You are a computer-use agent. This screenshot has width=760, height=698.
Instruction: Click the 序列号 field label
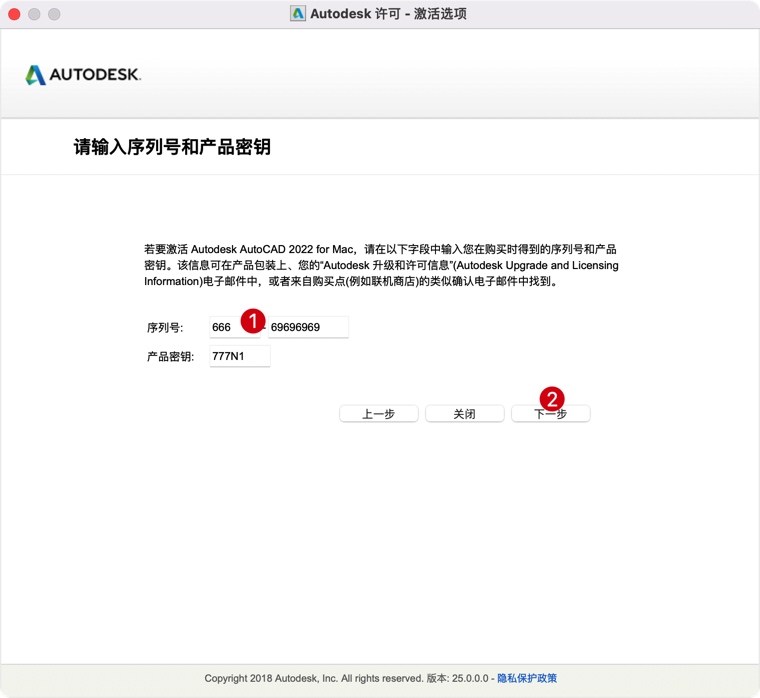click(165, 328)
